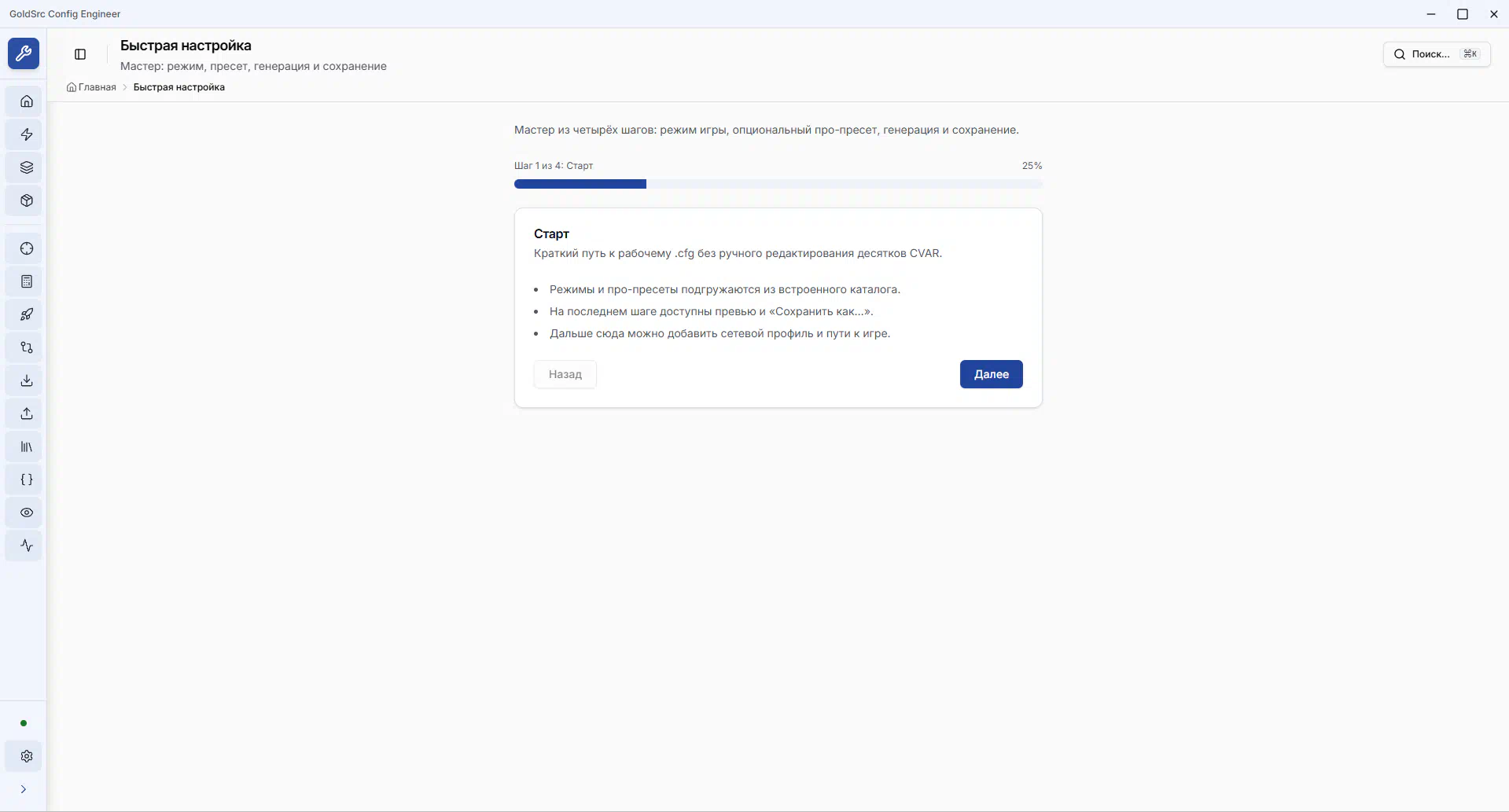This screenshot has width=1509, height=812.
Task: Maximize the GoldSrc Config Engineer window
Action: 1463,14
